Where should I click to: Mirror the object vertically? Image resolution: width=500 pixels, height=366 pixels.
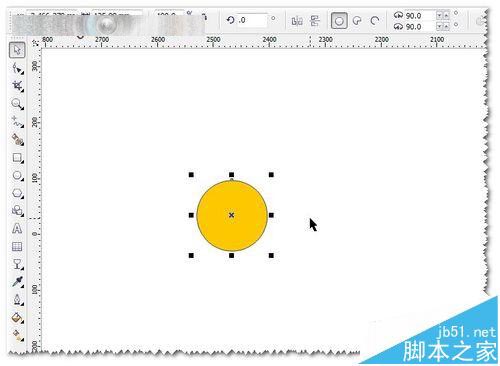315,21
